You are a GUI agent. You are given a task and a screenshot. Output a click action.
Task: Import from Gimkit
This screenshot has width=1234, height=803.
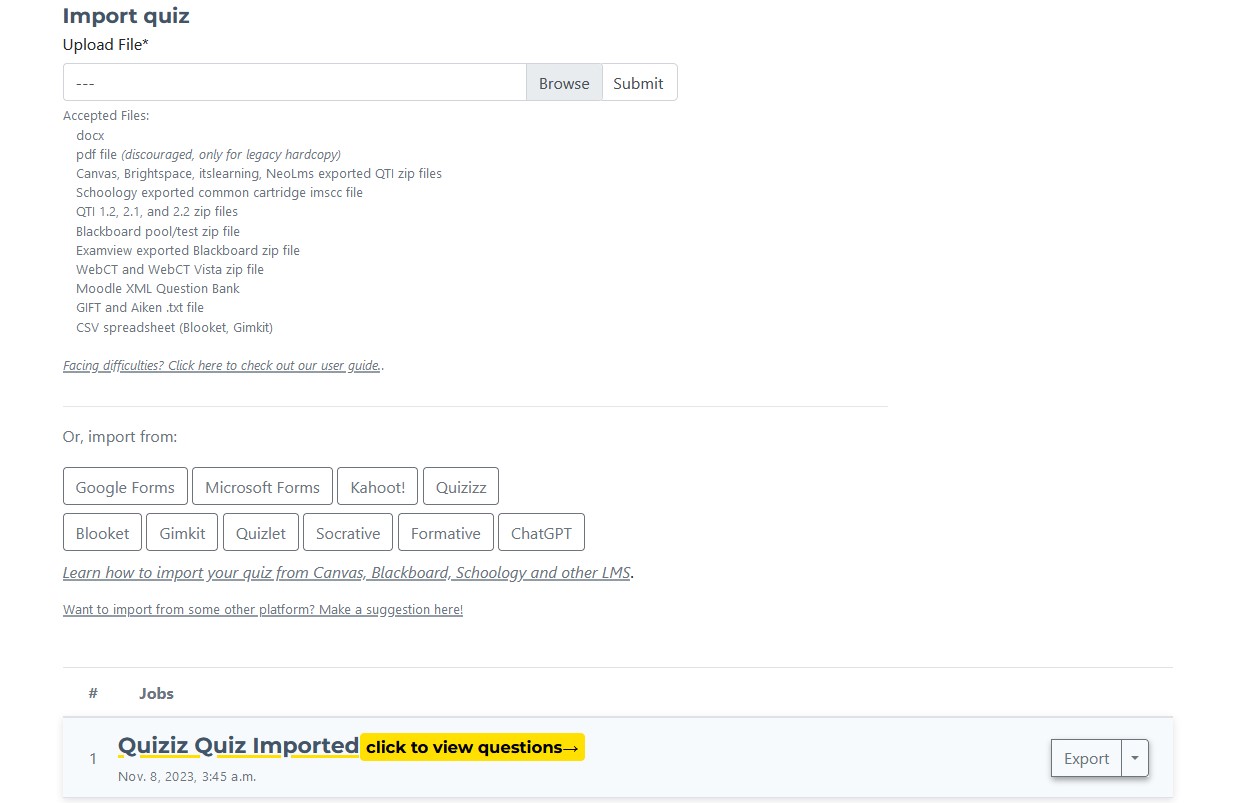tap(182, 533)
